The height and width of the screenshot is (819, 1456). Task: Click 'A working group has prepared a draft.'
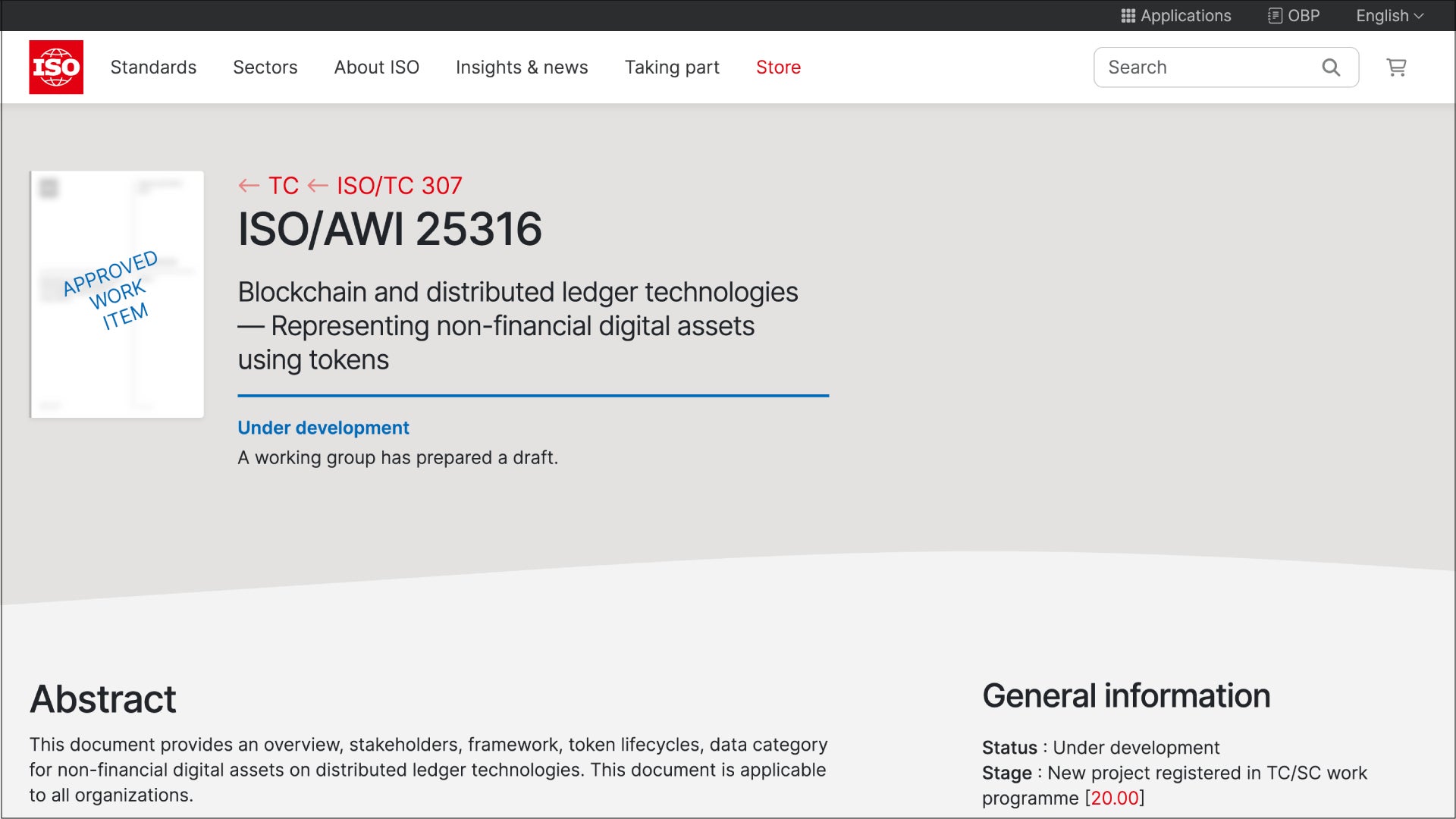coord(397,458)
